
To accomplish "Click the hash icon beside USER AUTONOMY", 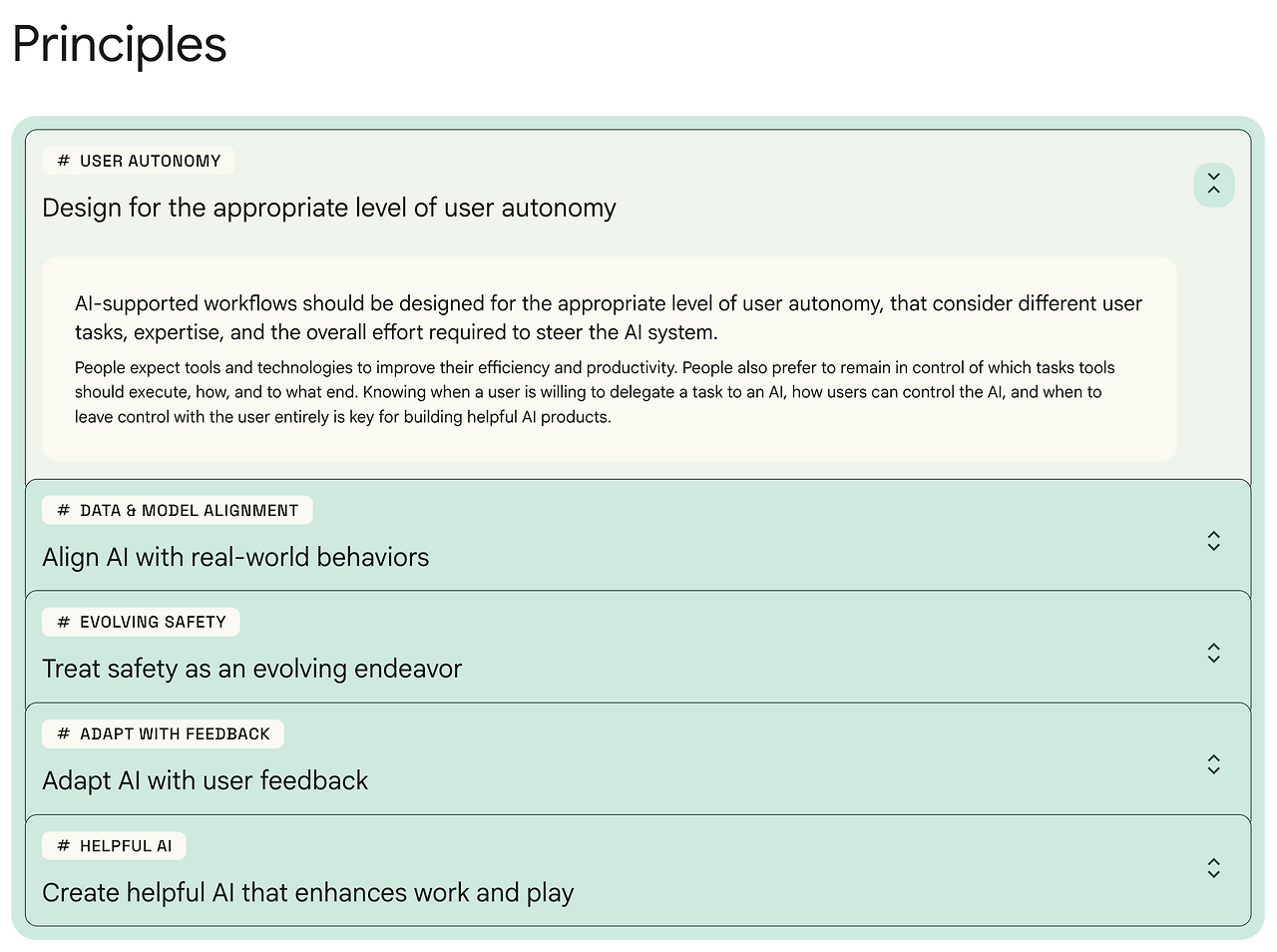I will pyautogui.click(x=64, y=161).
